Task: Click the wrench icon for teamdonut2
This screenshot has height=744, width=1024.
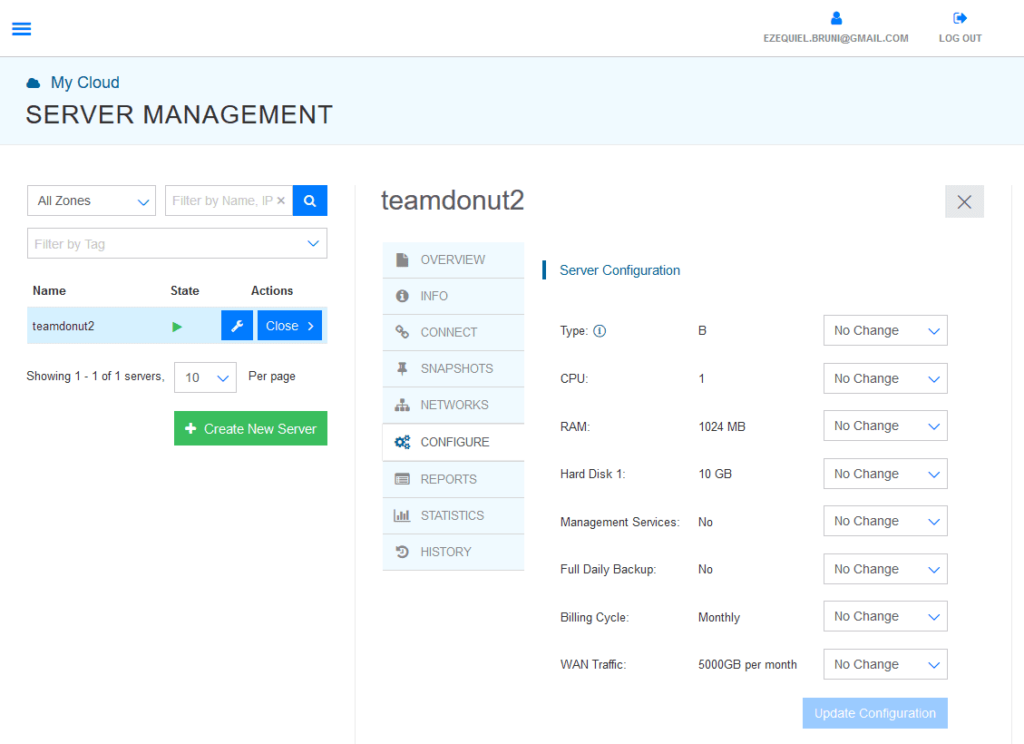Action: pos(237,326)
